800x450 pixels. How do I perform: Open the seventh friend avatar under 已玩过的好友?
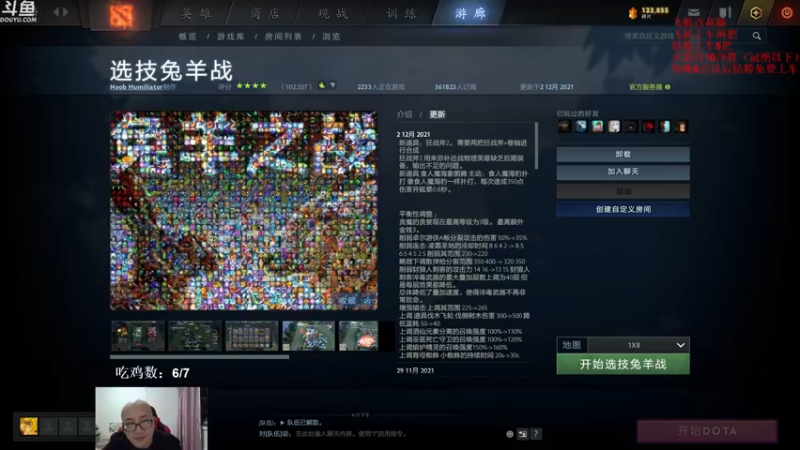click(x=664, y=126)
